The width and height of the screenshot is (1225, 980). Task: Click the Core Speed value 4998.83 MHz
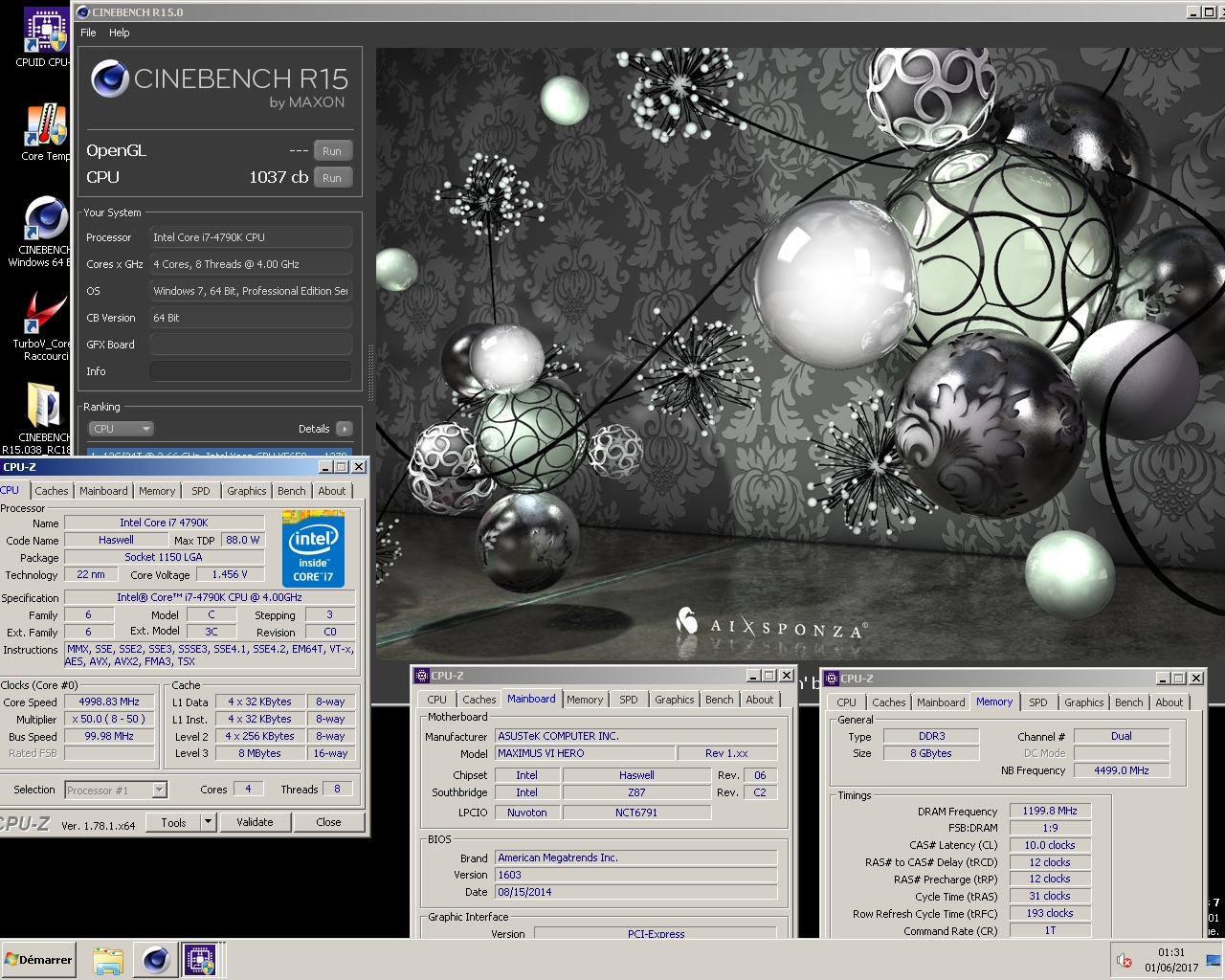[109, 702]
